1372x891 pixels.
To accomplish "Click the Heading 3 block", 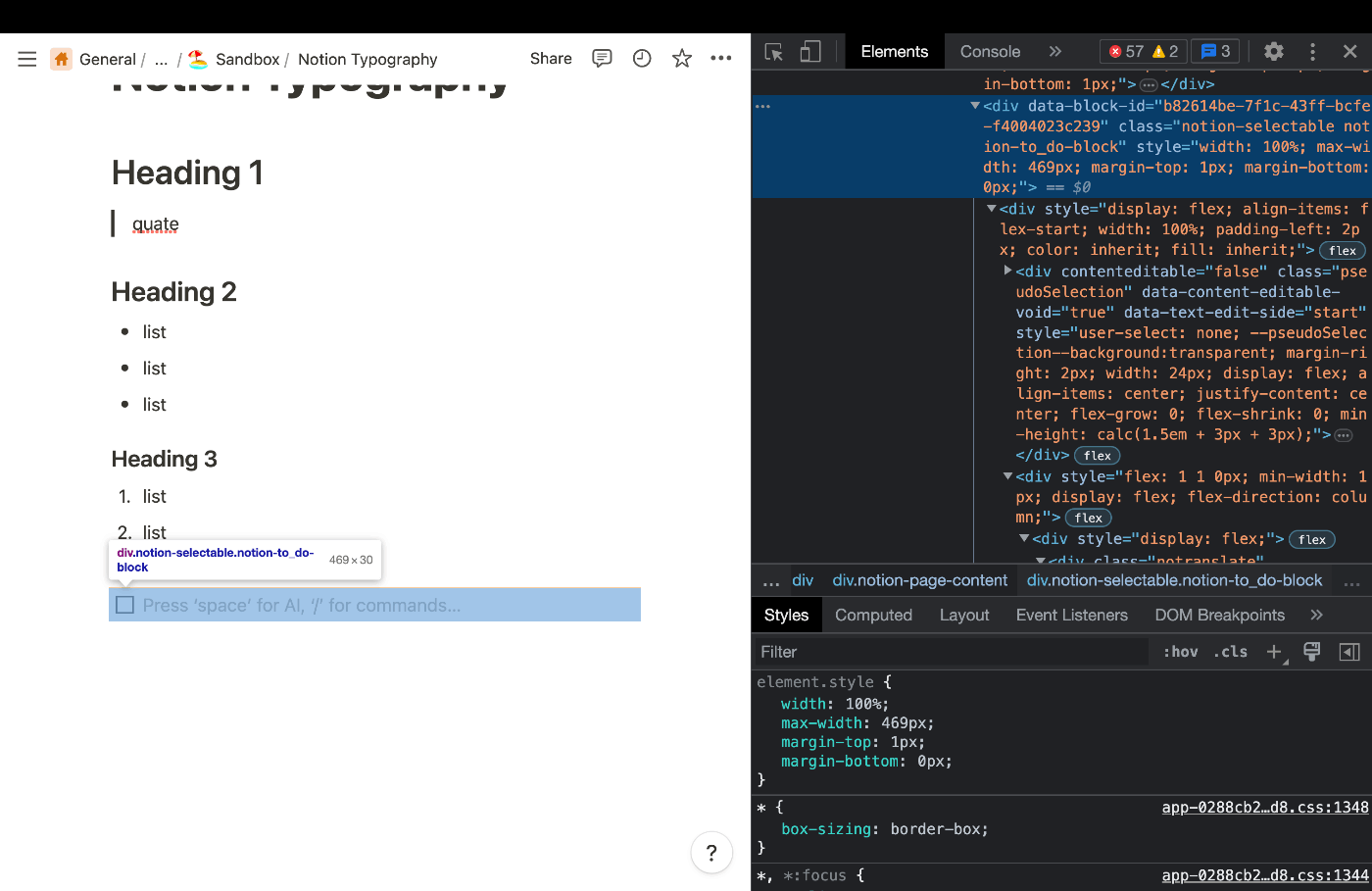I will click(164, 459).
